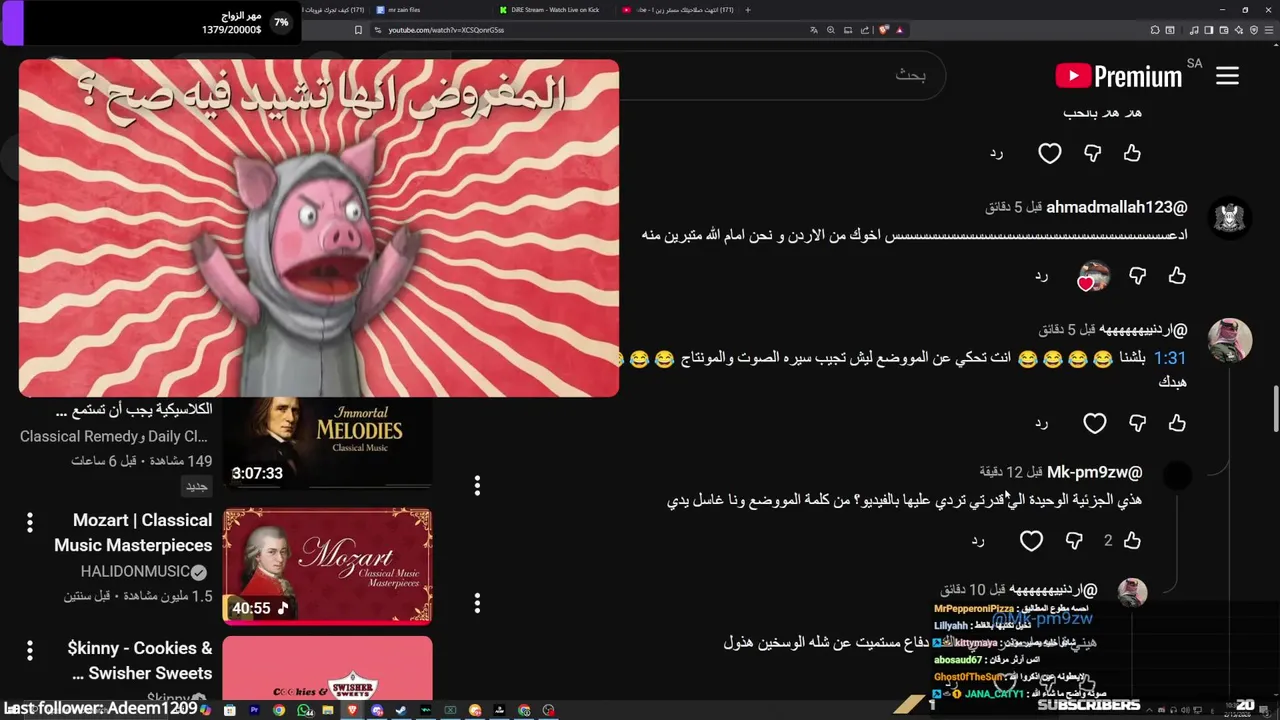This screenshot has height=720, width=1280.
Task: Open Steam from the taskbar
Action: pyautogui.click(x=401, y=710)
